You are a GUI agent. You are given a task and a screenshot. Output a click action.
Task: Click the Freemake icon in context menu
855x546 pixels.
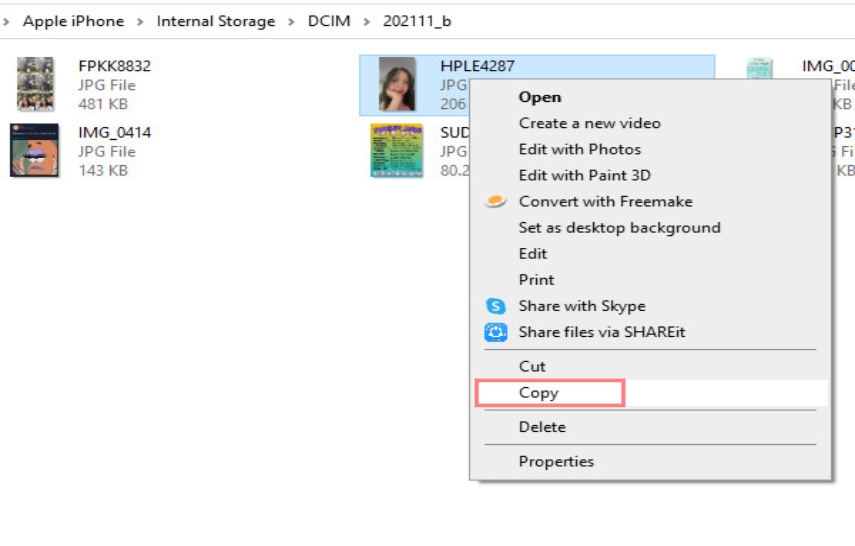(x=495, y=201)
